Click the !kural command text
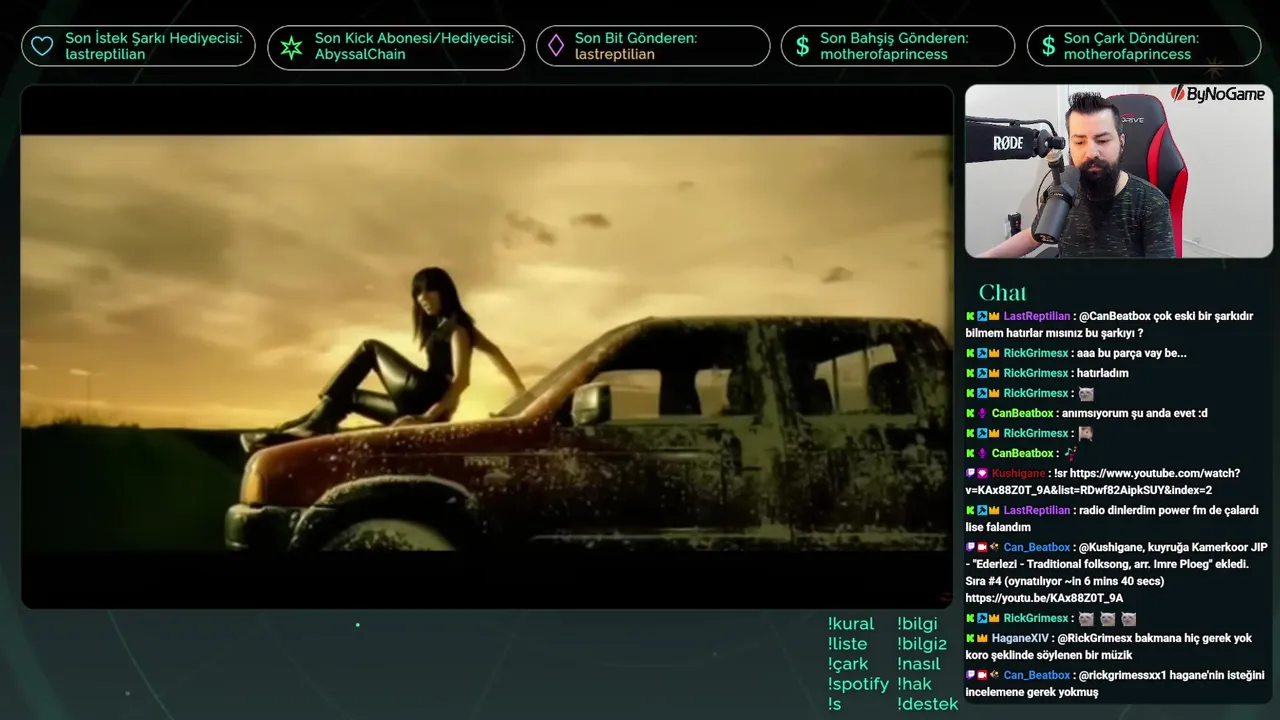Viewport: 1280px width, 720px height. [x=851, y=624]
